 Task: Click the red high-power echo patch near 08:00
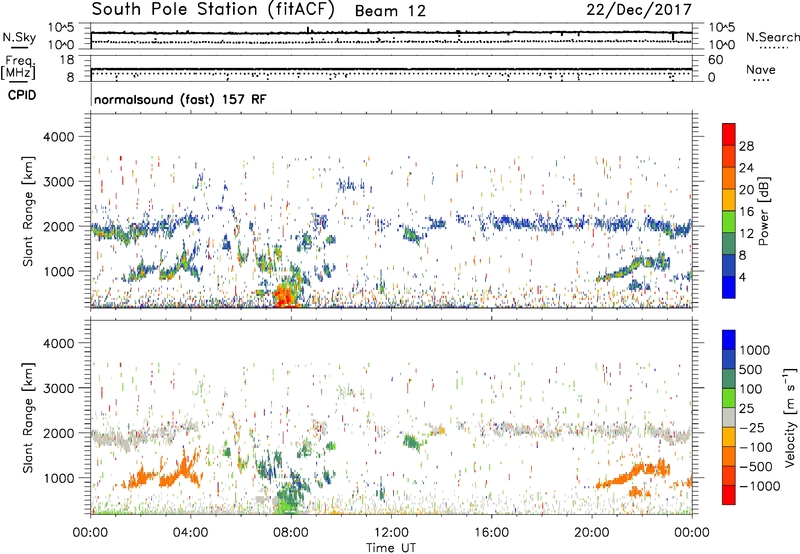click(285, 296)
